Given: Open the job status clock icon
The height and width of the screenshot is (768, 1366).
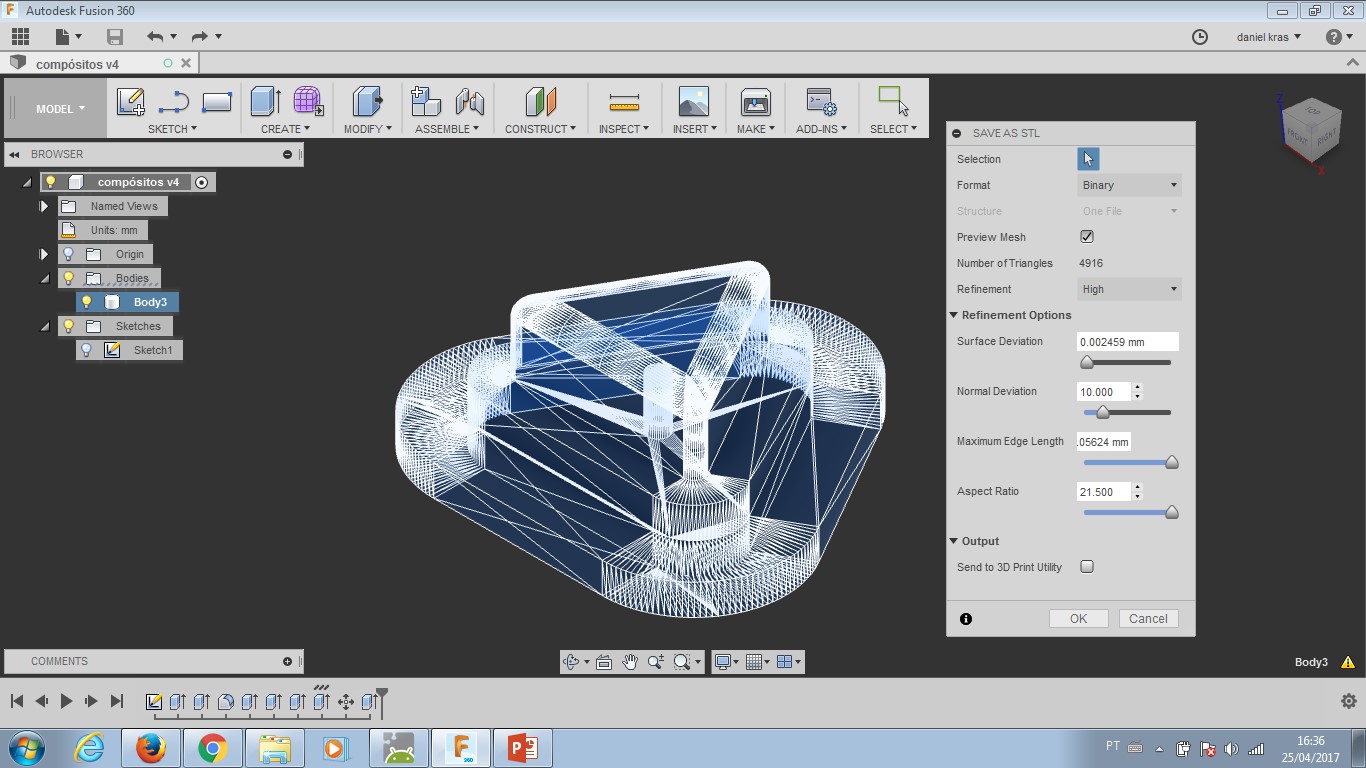Looking at the screenshot, I should 1200,37.
